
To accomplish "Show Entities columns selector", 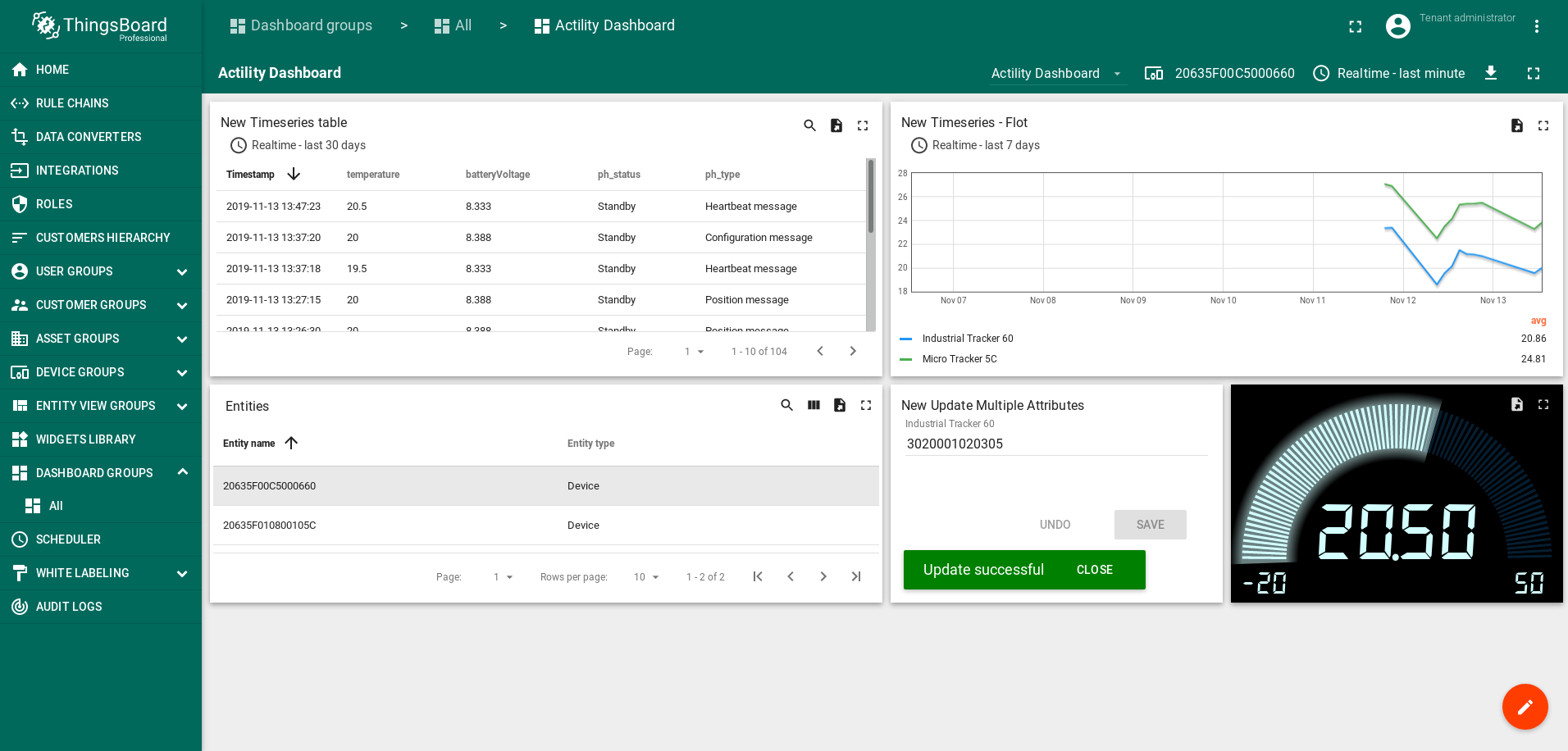I will point(814,405).
